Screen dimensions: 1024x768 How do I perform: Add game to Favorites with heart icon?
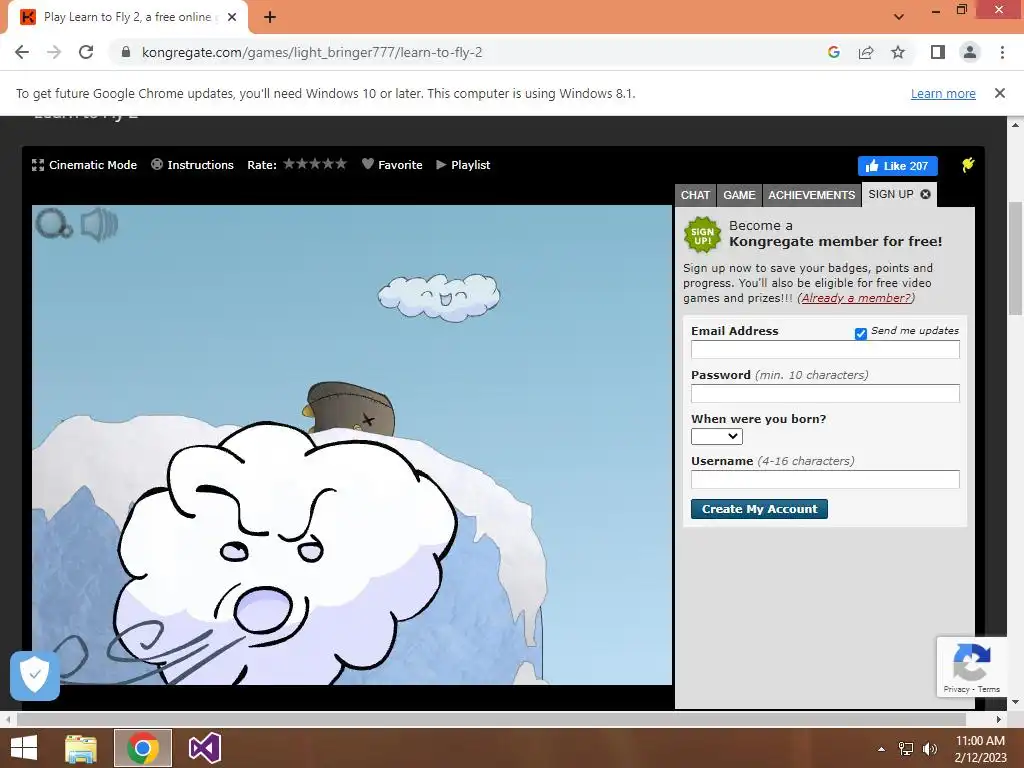click(392, 165)
